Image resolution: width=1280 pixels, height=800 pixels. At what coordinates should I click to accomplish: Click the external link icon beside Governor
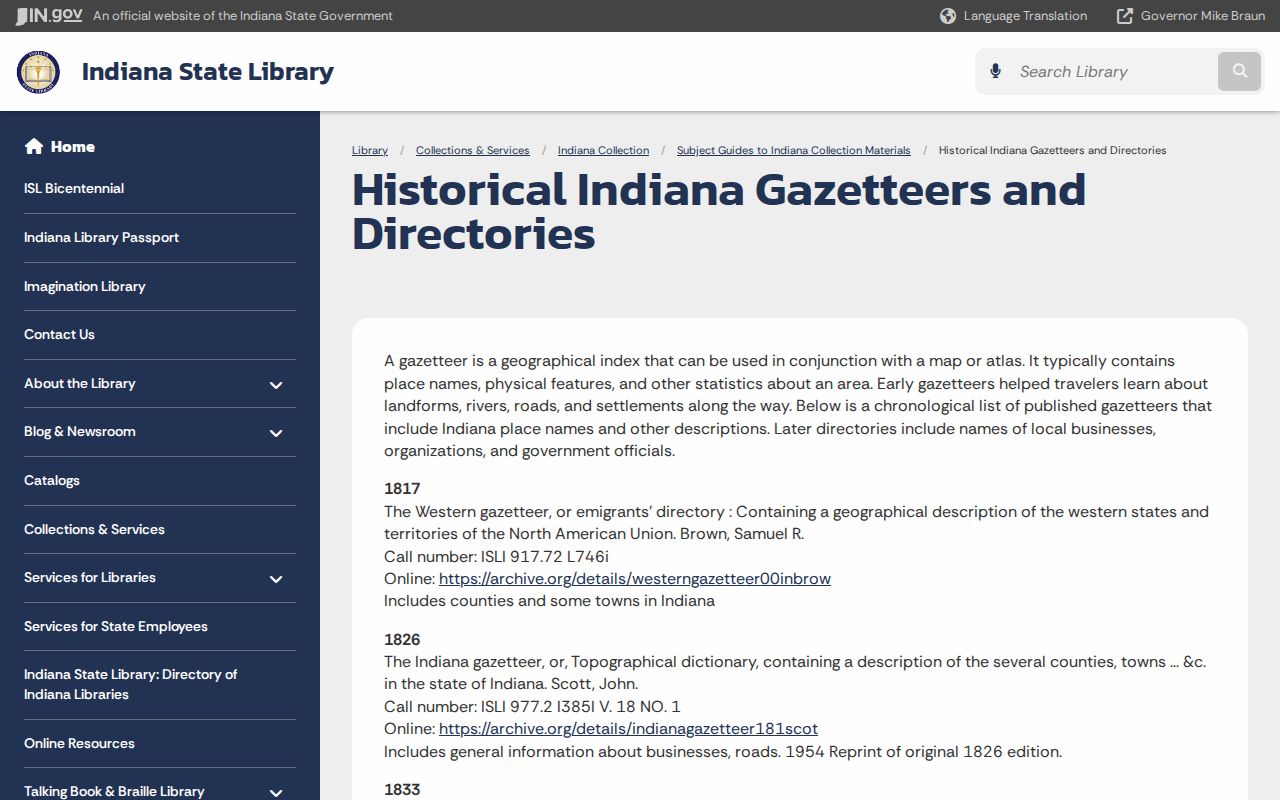pyautogui.click(x=1125, y=16)
